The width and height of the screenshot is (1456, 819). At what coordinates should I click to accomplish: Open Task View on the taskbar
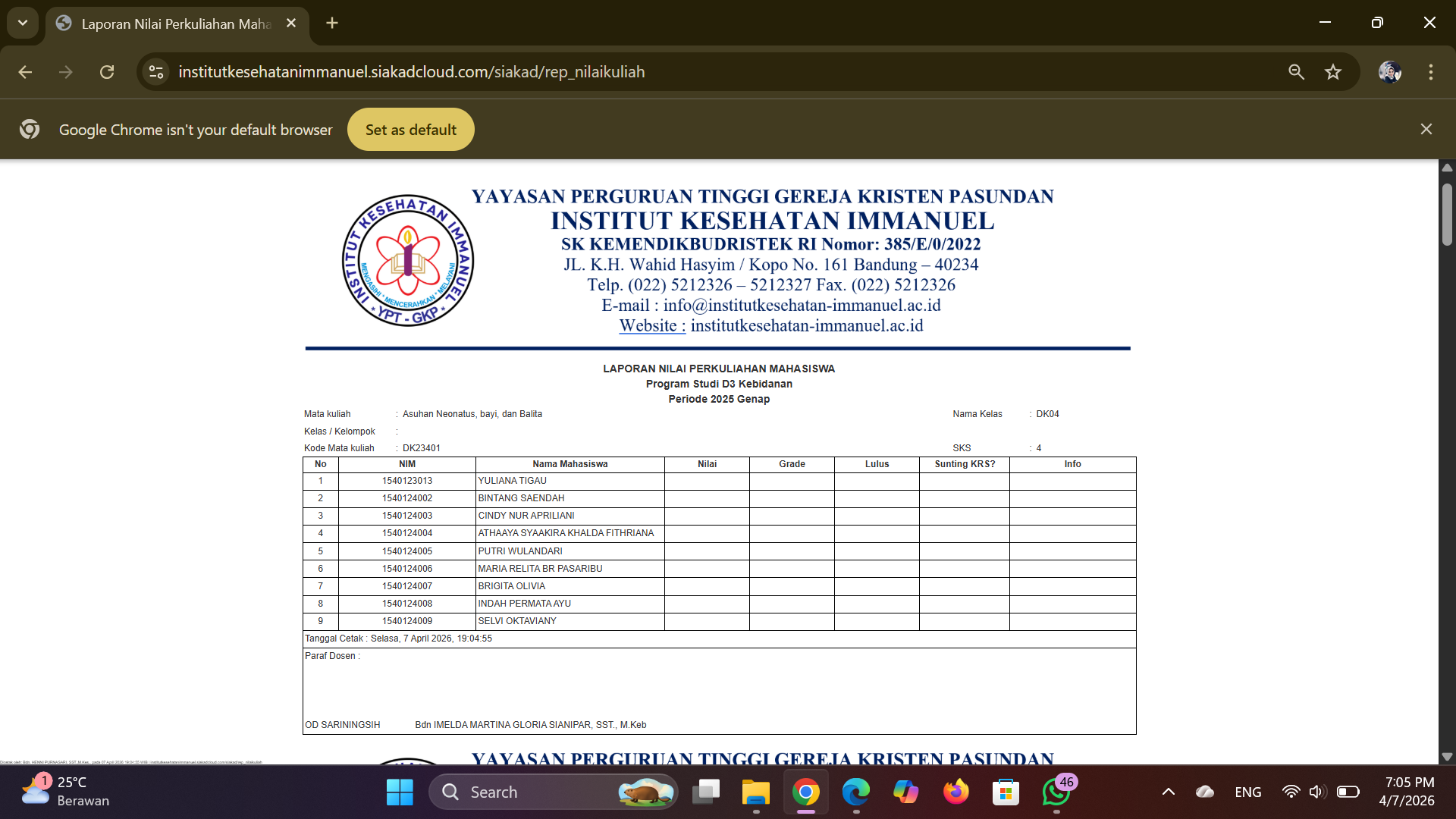pos(706,792)
